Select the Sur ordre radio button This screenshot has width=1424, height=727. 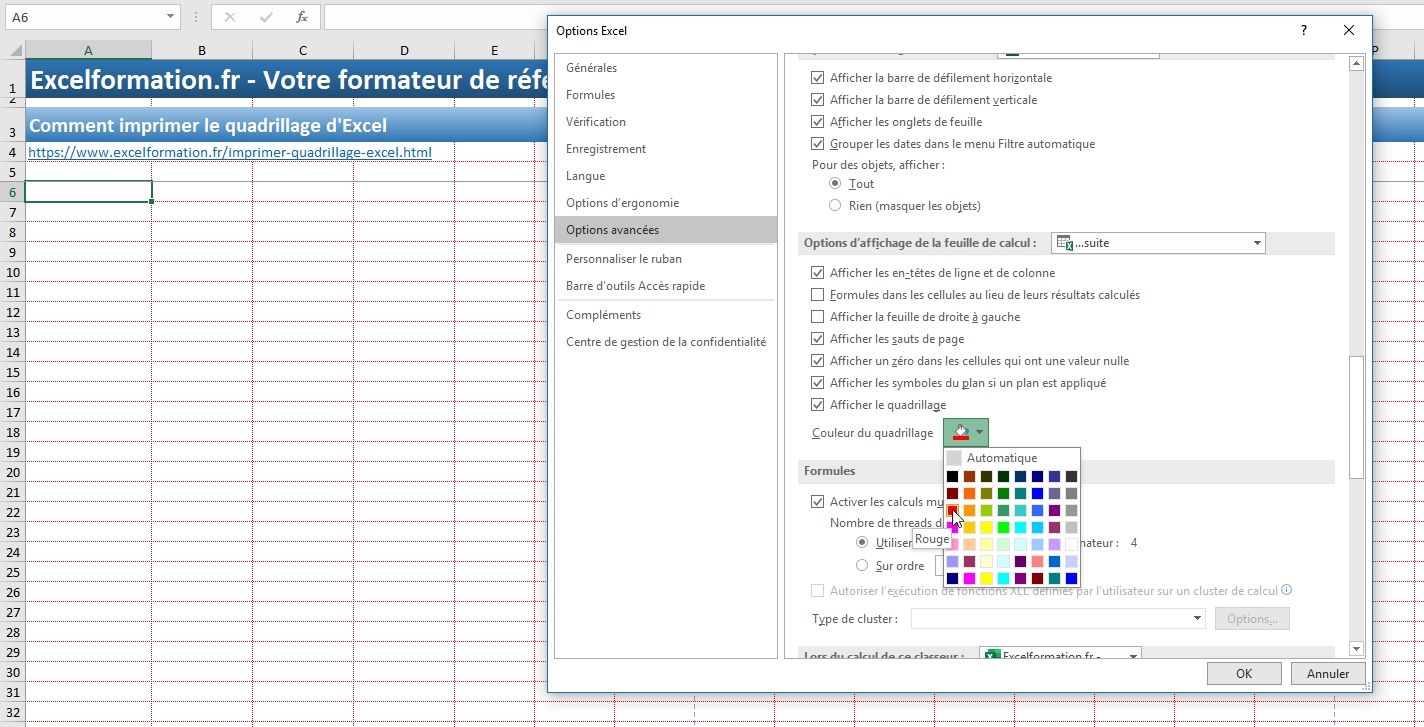click(x=862, y=566)
